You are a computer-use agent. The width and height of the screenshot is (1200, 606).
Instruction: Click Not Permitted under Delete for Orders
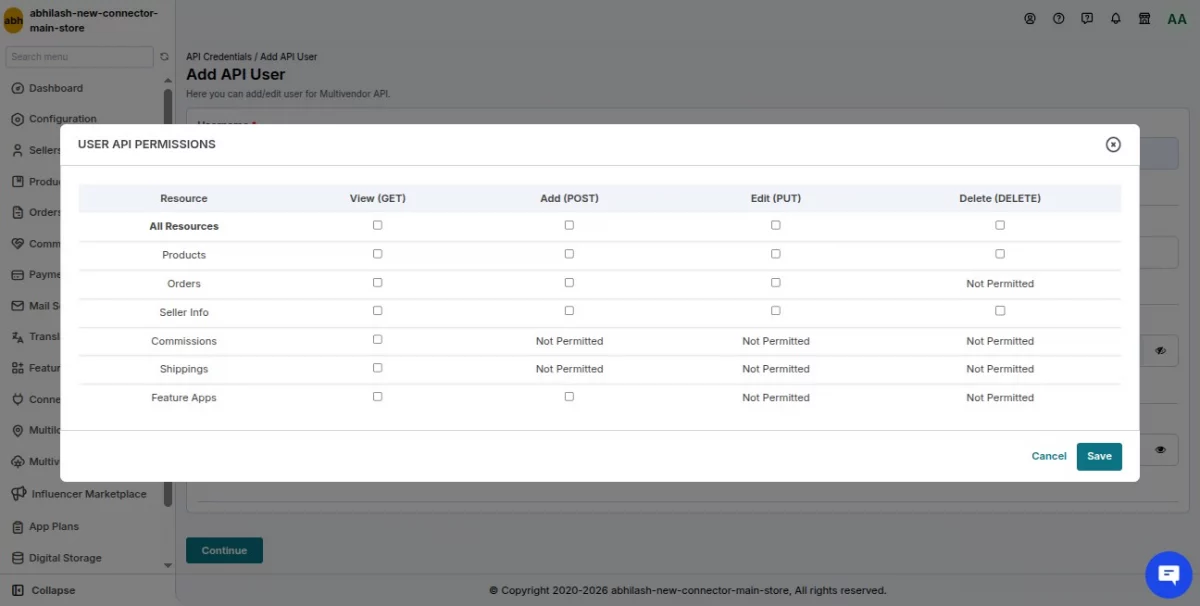pos(1000,284)
